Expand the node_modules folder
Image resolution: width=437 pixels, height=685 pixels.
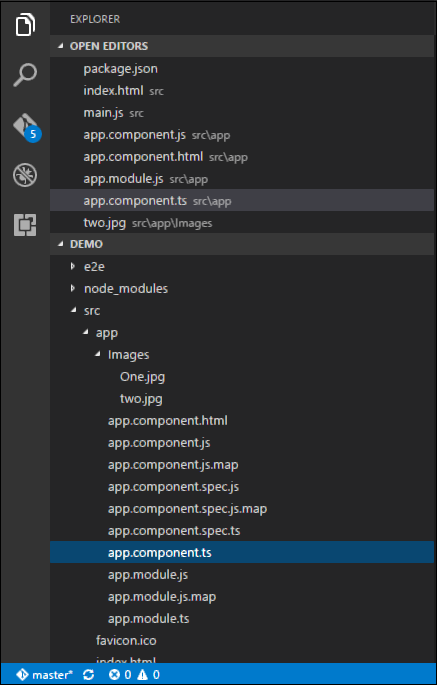(242, 288)
